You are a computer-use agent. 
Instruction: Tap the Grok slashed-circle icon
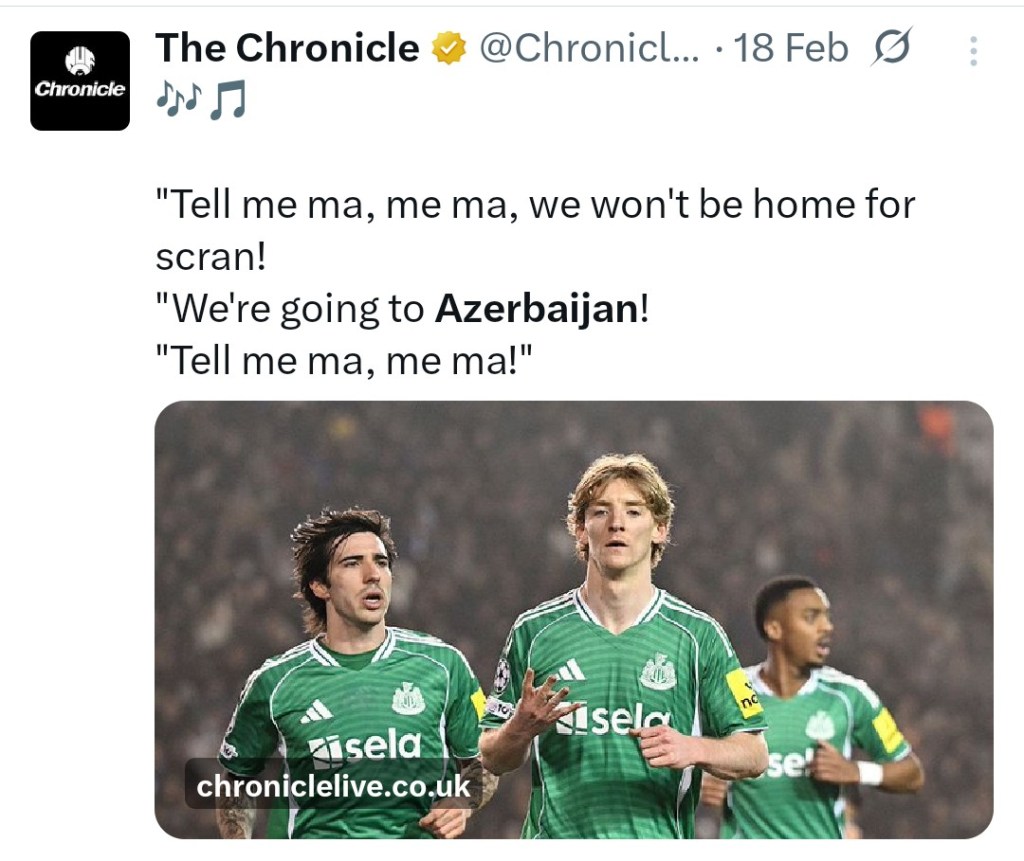tap(890, 48)
